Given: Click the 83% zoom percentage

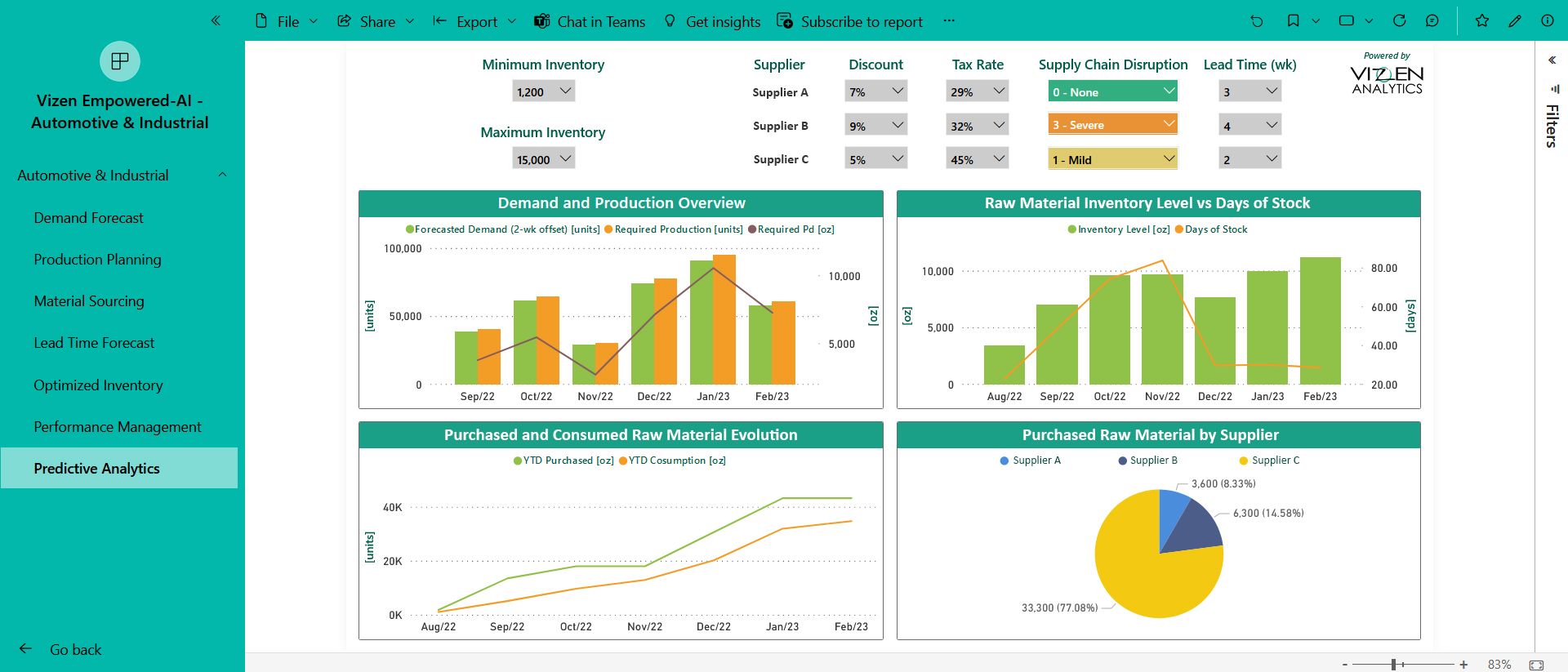Looking at the screenshot, I should [1499, 665].
